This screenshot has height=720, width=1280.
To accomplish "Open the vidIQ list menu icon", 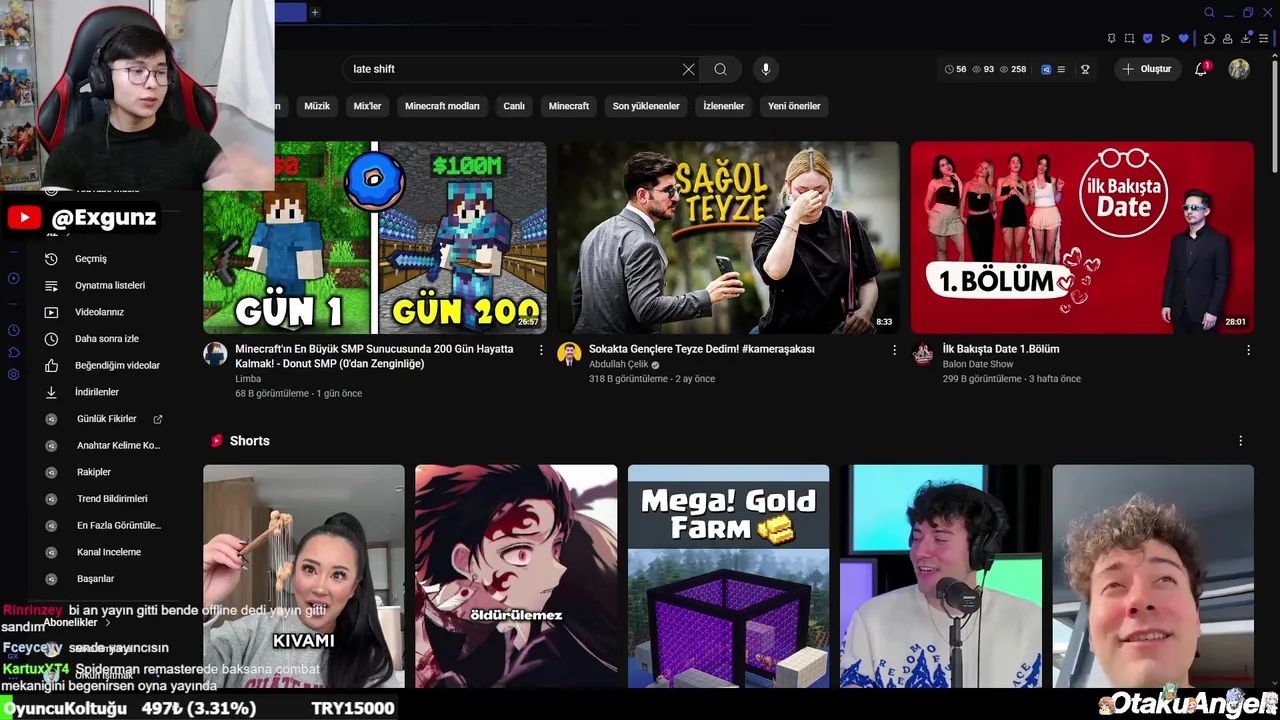I will 1061,69.
